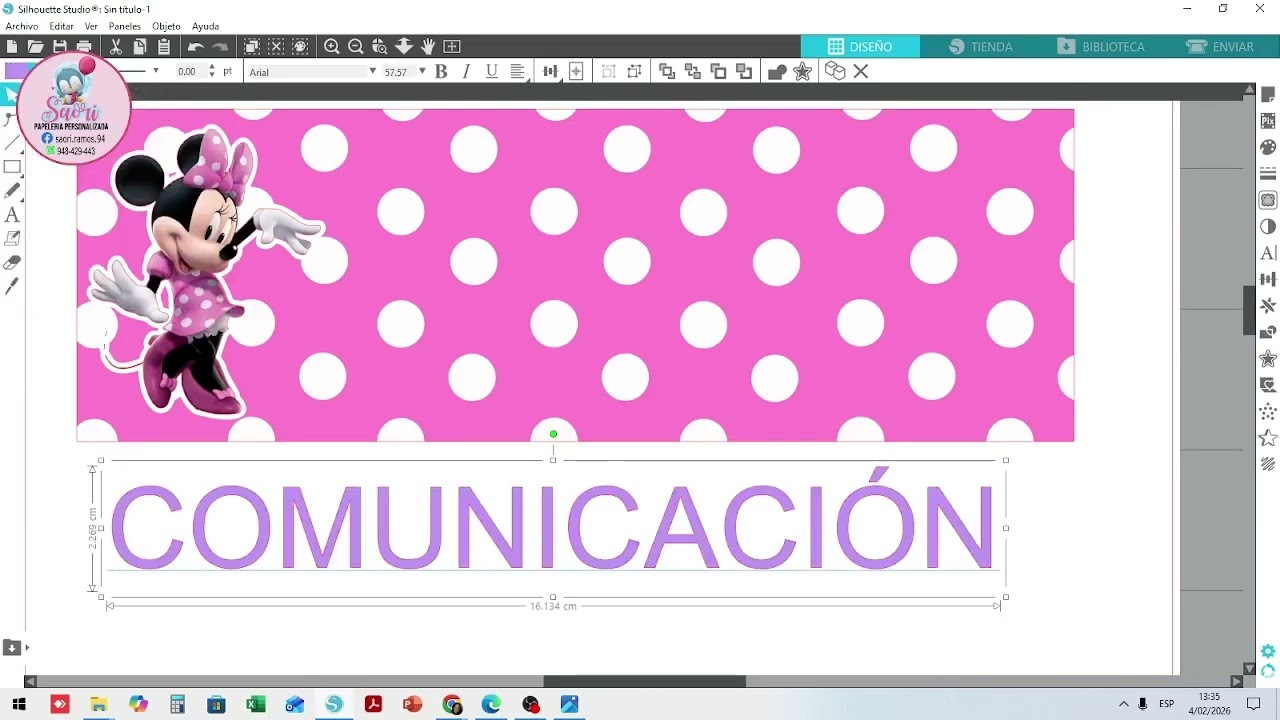Open the Editar menu
This screenshot has width=1280, height=720.
[62, 26]
